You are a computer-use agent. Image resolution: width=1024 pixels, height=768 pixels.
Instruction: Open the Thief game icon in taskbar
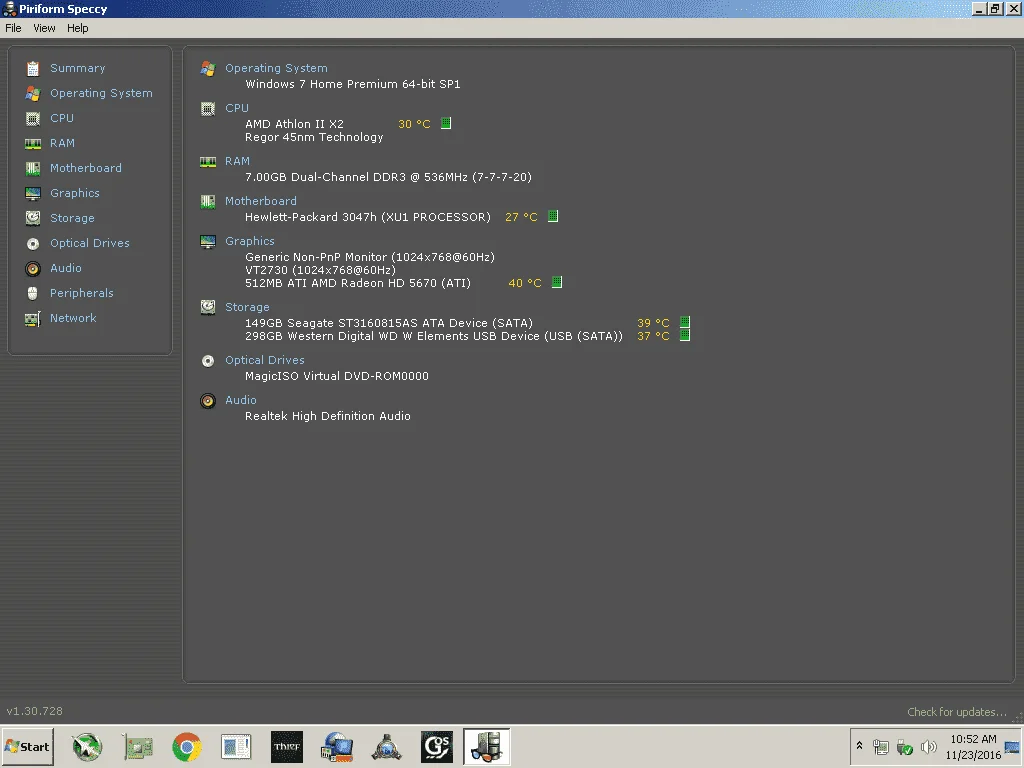pos(287,746)
